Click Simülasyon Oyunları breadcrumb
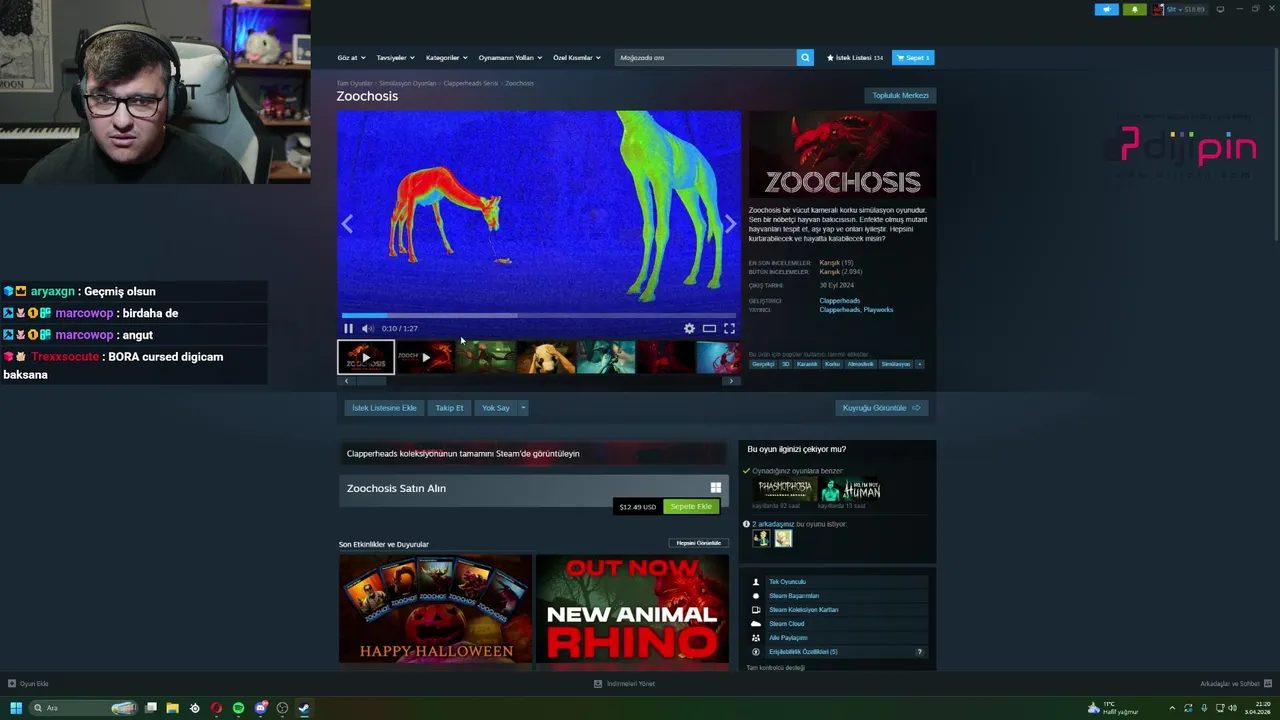1280x720 pixels. 408,83
